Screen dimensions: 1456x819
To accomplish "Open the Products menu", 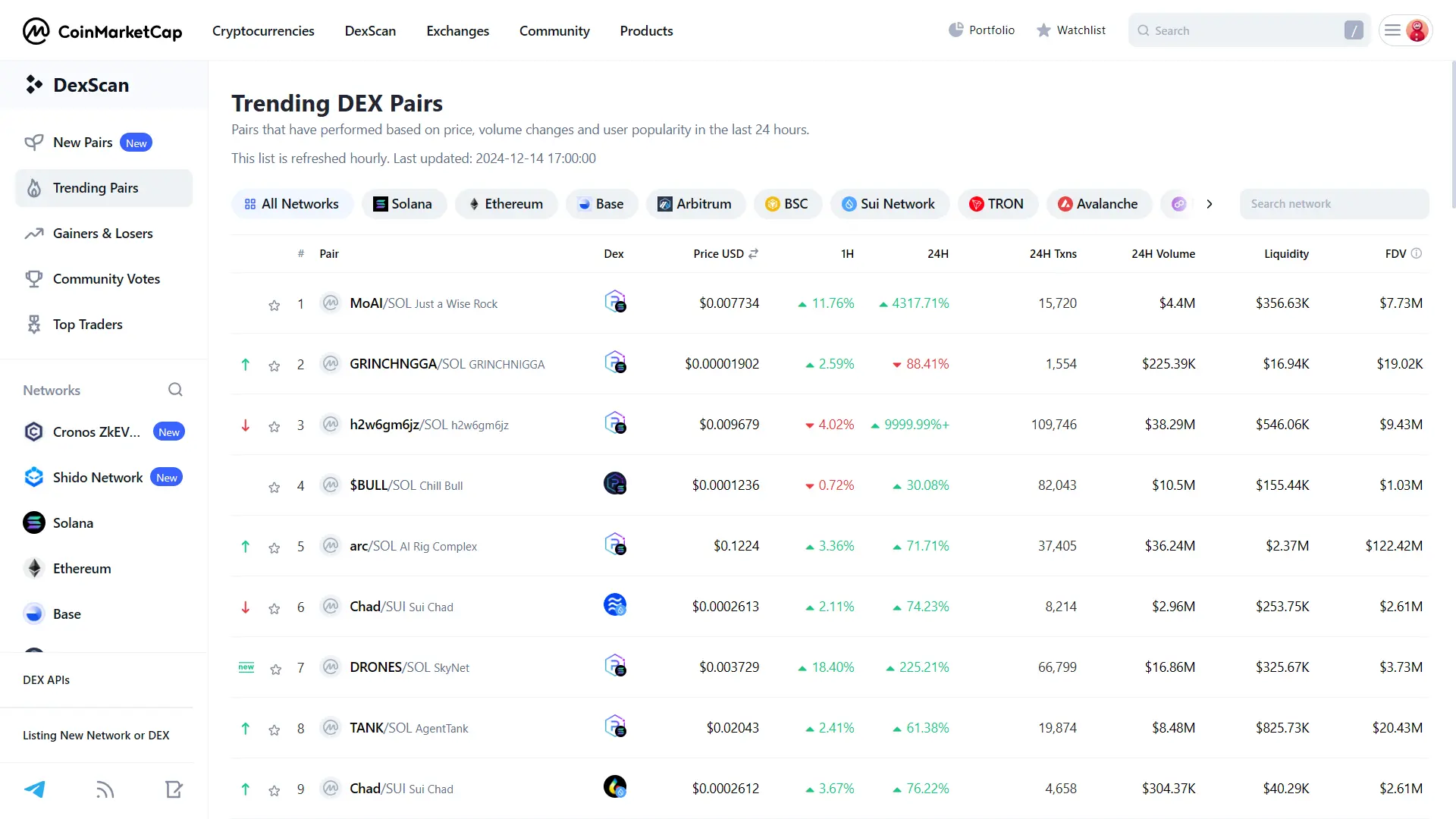I will [x=646, y=31].
